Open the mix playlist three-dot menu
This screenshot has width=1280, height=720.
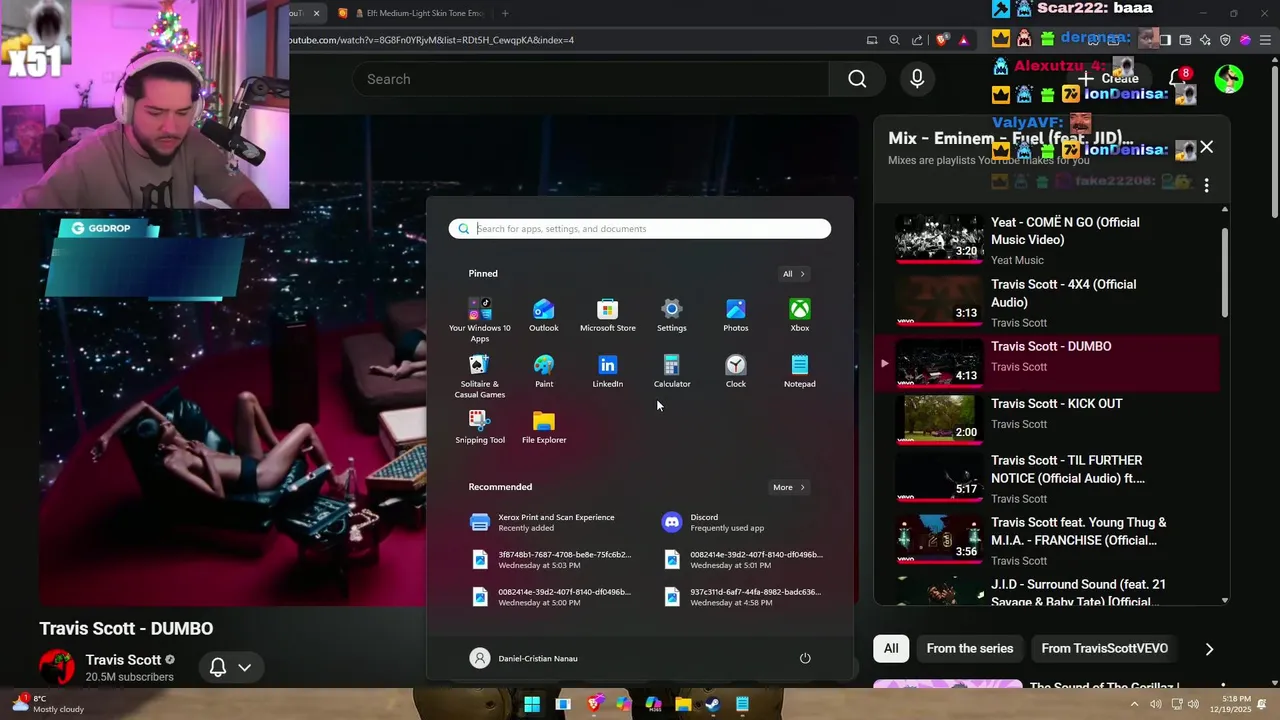(x=1207, y=186)
